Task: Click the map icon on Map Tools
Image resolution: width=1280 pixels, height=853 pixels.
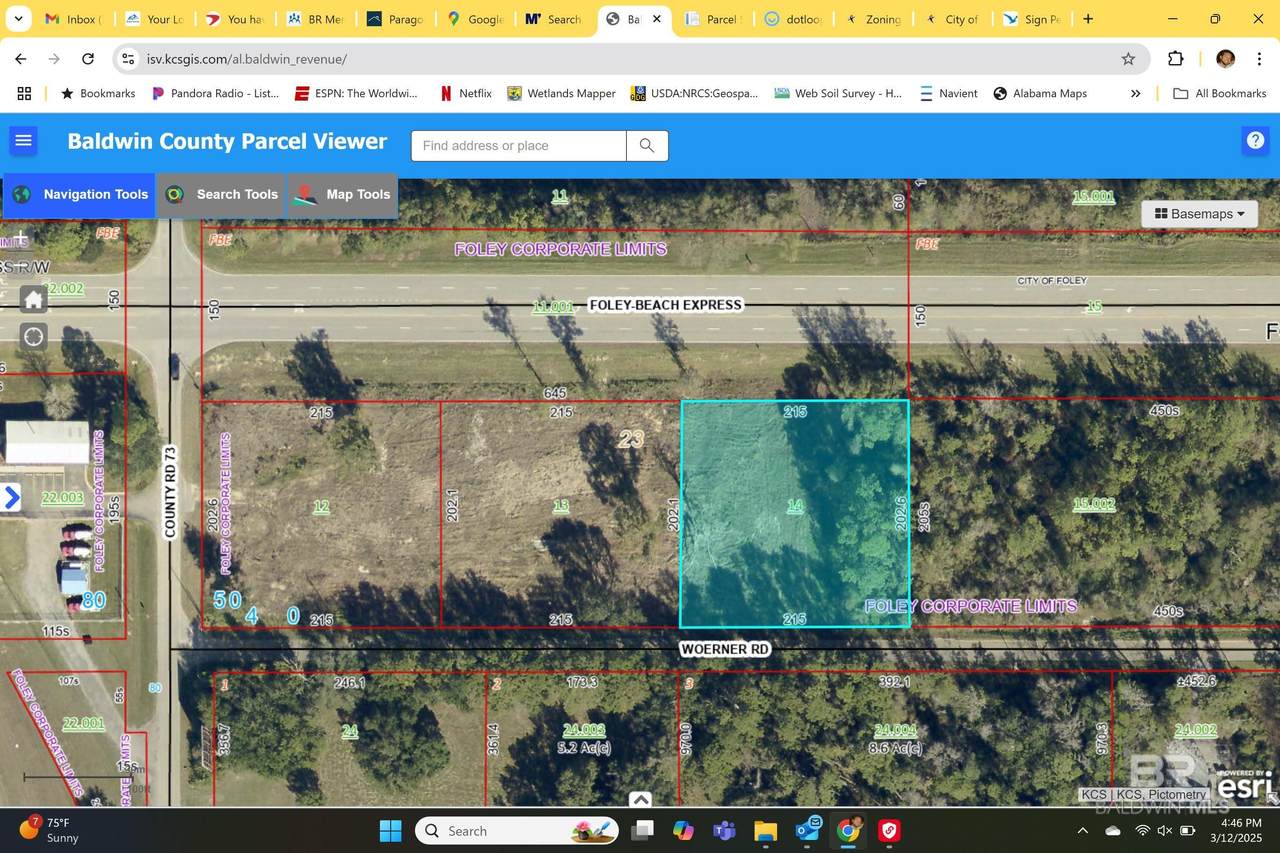Action: coord(306,194)
